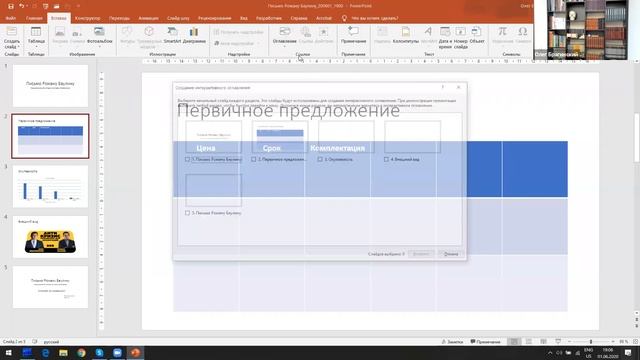The image size is (640, 360).
Task: Open the Фотоальбом photo album tool
Action: coord(99,36)
